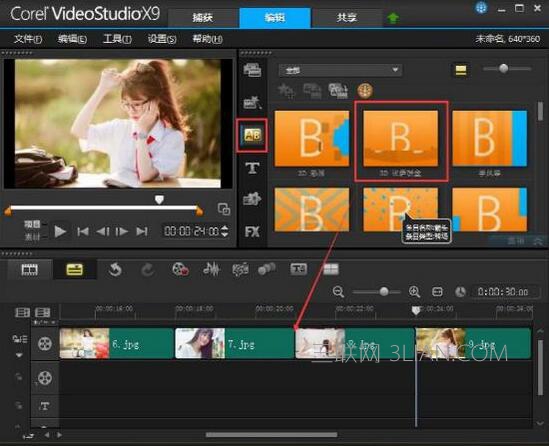Click the green upload arrow icon

(x=393, y=18)
